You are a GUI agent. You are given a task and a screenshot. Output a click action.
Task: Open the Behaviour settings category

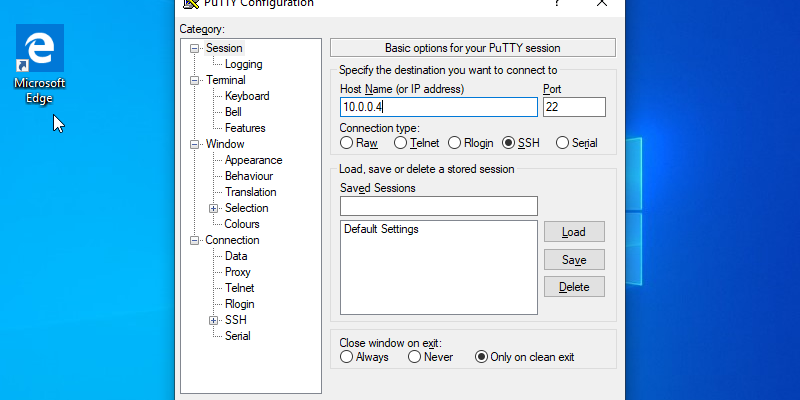pyautogui.click(x=248, y=176)
